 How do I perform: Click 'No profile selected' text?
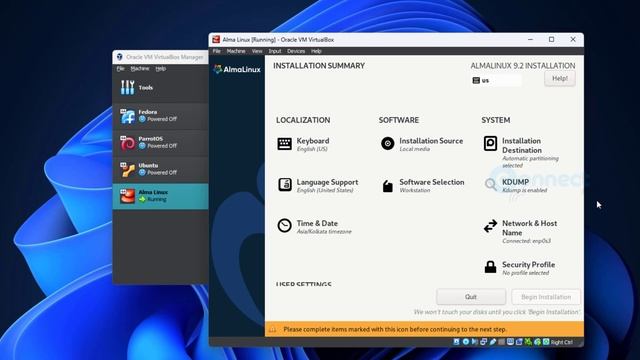pyautogui.click(x=526, y=273)
